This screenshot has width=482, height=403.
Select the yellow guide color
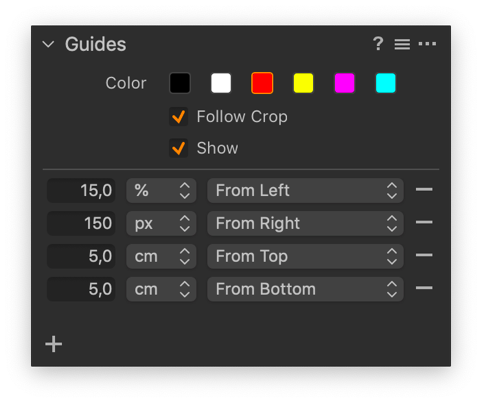click(x=303, y=83)
